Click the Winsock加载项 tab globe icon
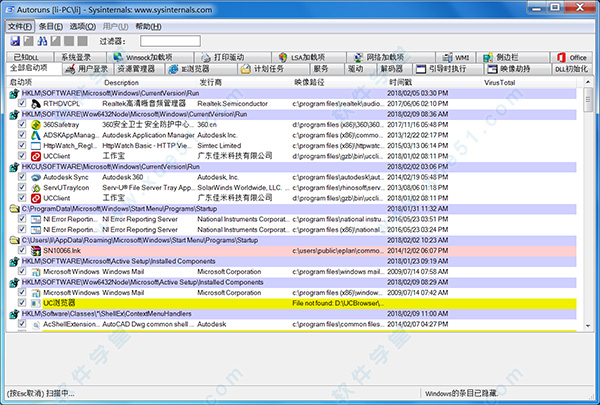 (x=118, y=57)
